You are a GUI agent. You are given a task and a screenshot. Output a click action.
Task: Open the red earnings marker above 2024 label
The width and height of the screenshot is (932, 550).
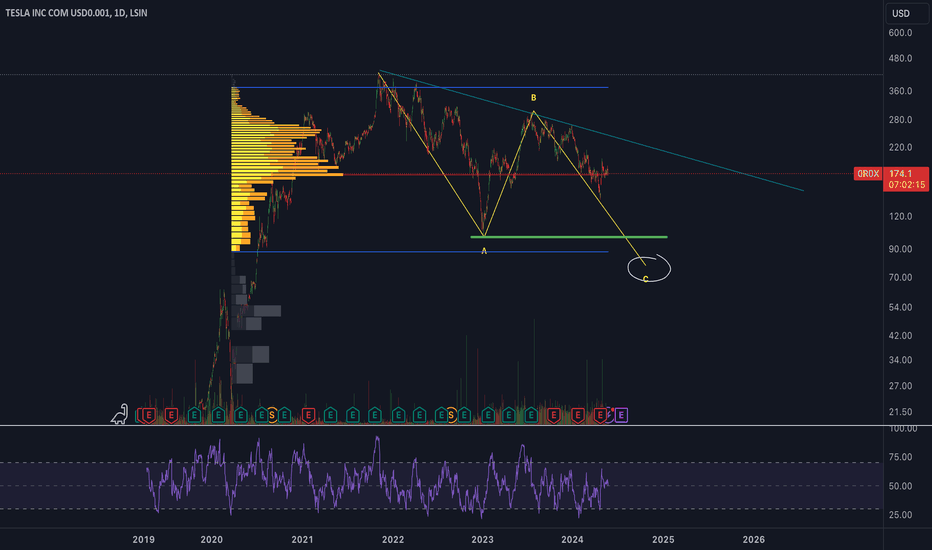pos(577,415)
